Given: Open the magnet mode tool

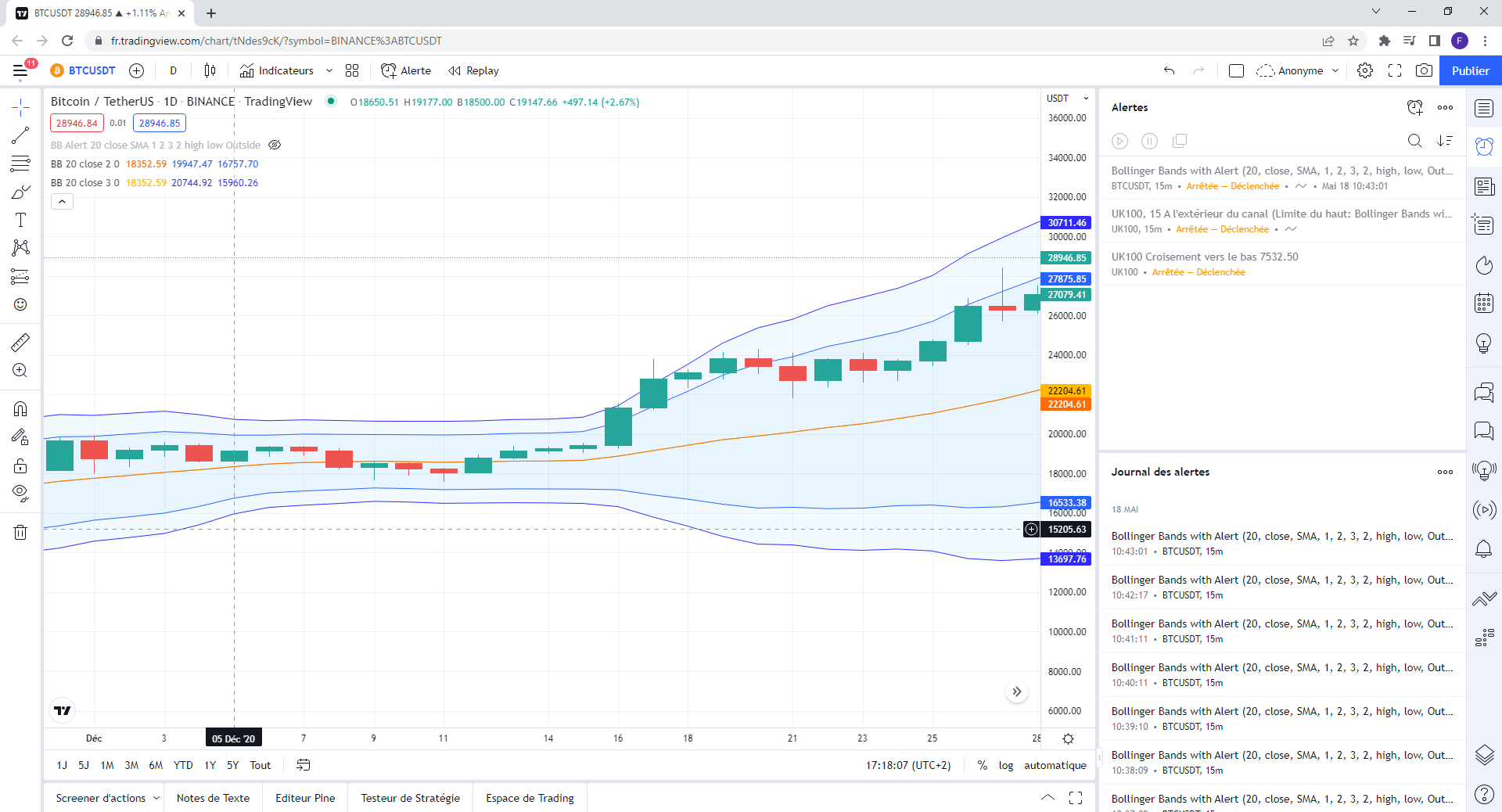Looking at the screenshot, I should coord(20,408).
